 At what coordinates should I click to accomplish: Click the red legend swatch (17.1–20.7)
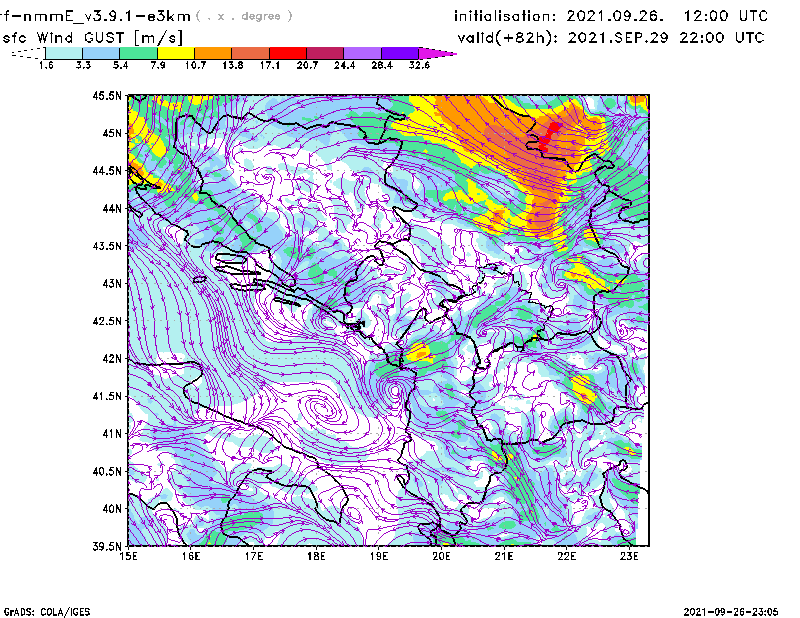(x=288, y=53)
